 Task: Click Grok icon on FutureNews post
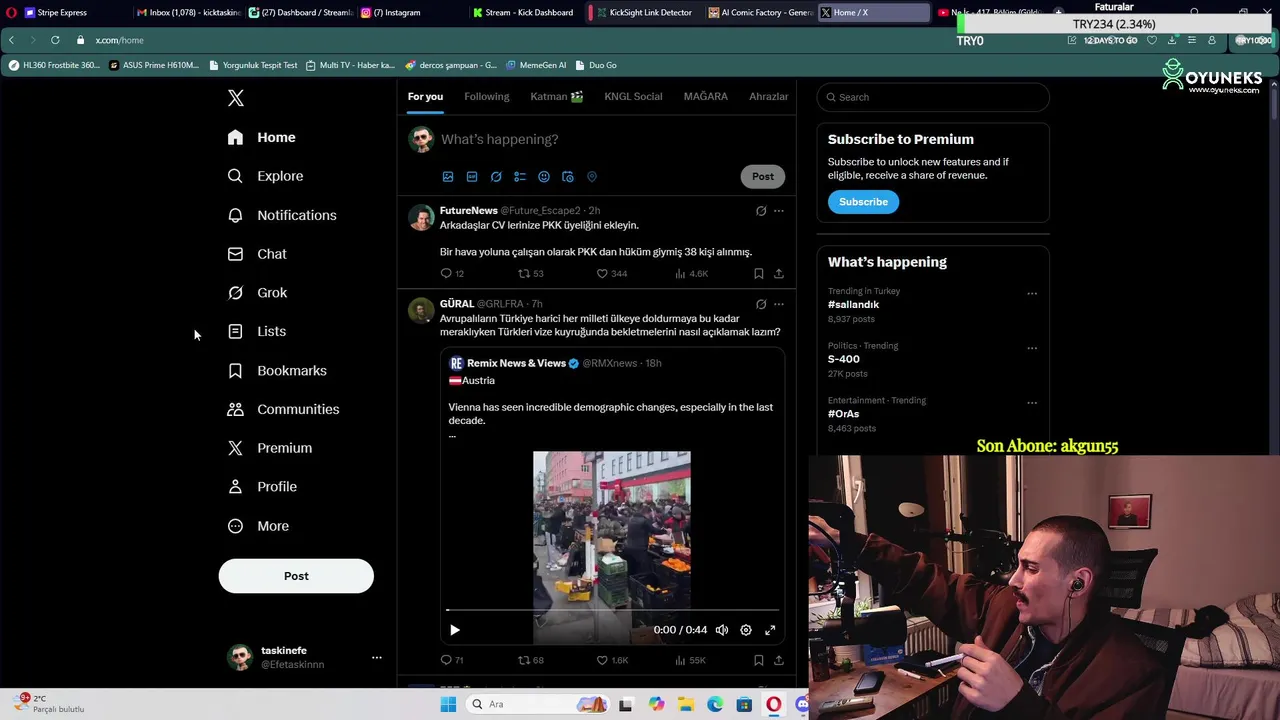(x=761, y=211)
